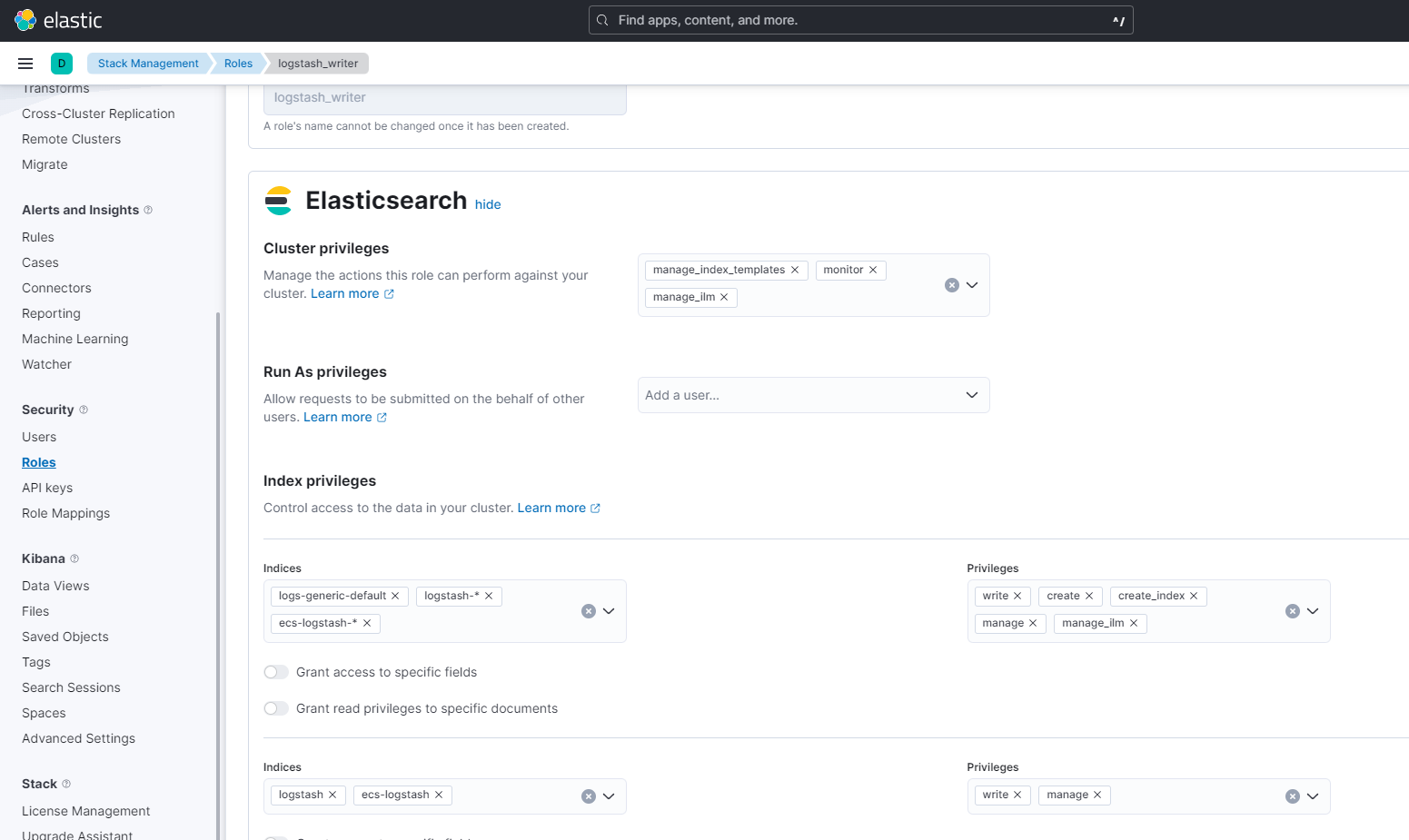Remove write privilege in first index group

tap(1017, 596)
